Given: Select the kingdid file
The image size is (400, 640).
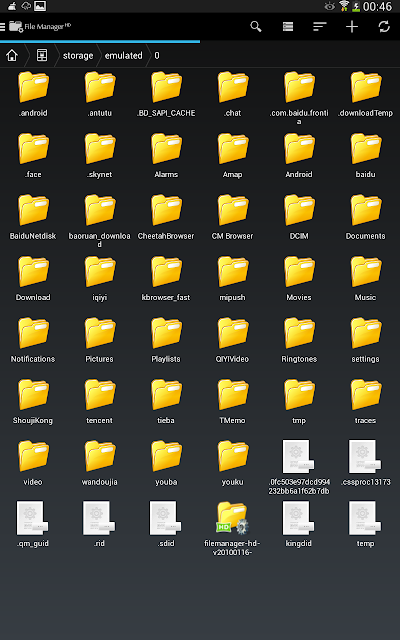Looking at the screenshot, I should (299, 524).
